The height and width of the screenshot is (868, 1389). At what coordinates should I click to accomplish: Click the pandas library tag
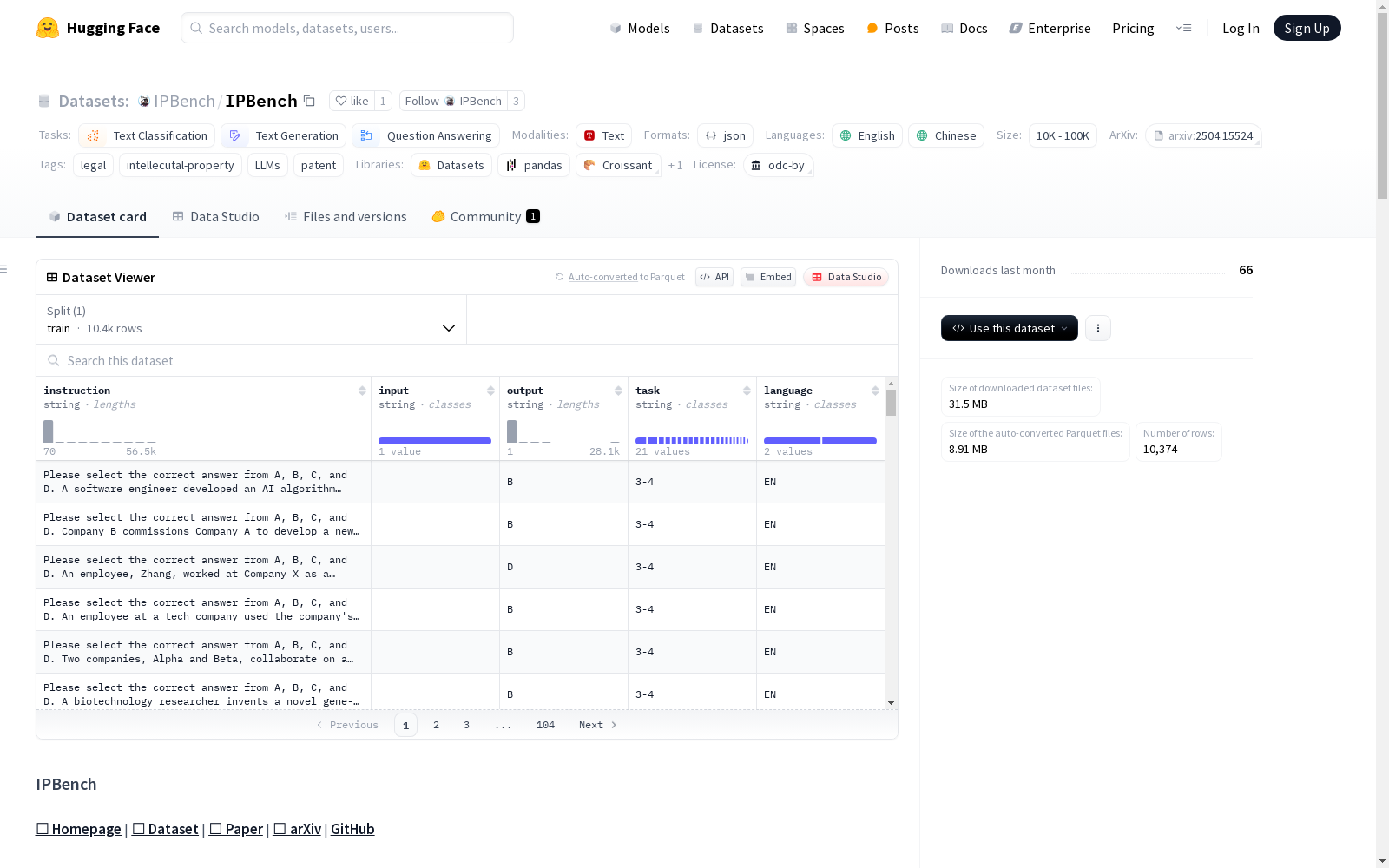[534, 165]
